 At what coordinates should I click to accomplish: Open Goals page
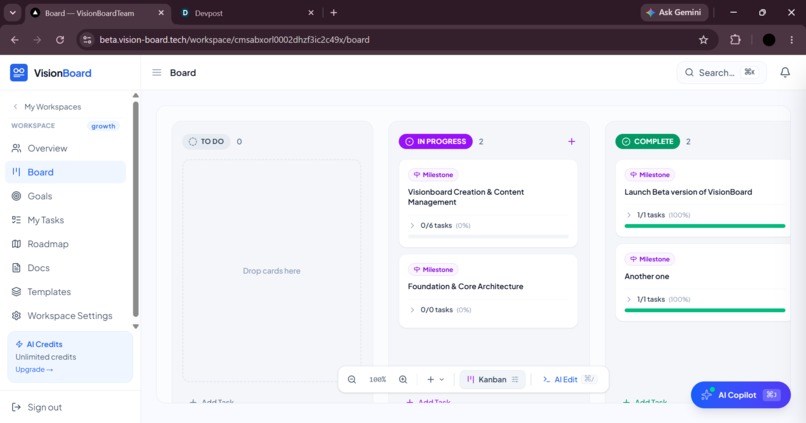pos(65,196)
